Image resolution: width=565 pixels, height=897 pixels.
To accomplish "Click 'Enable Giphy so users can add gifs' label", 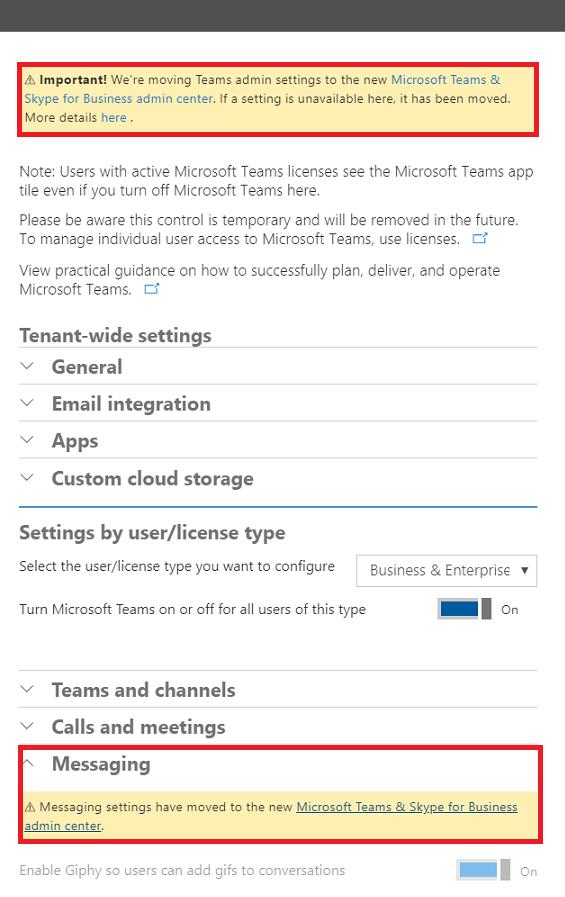I will click(182, 870).
